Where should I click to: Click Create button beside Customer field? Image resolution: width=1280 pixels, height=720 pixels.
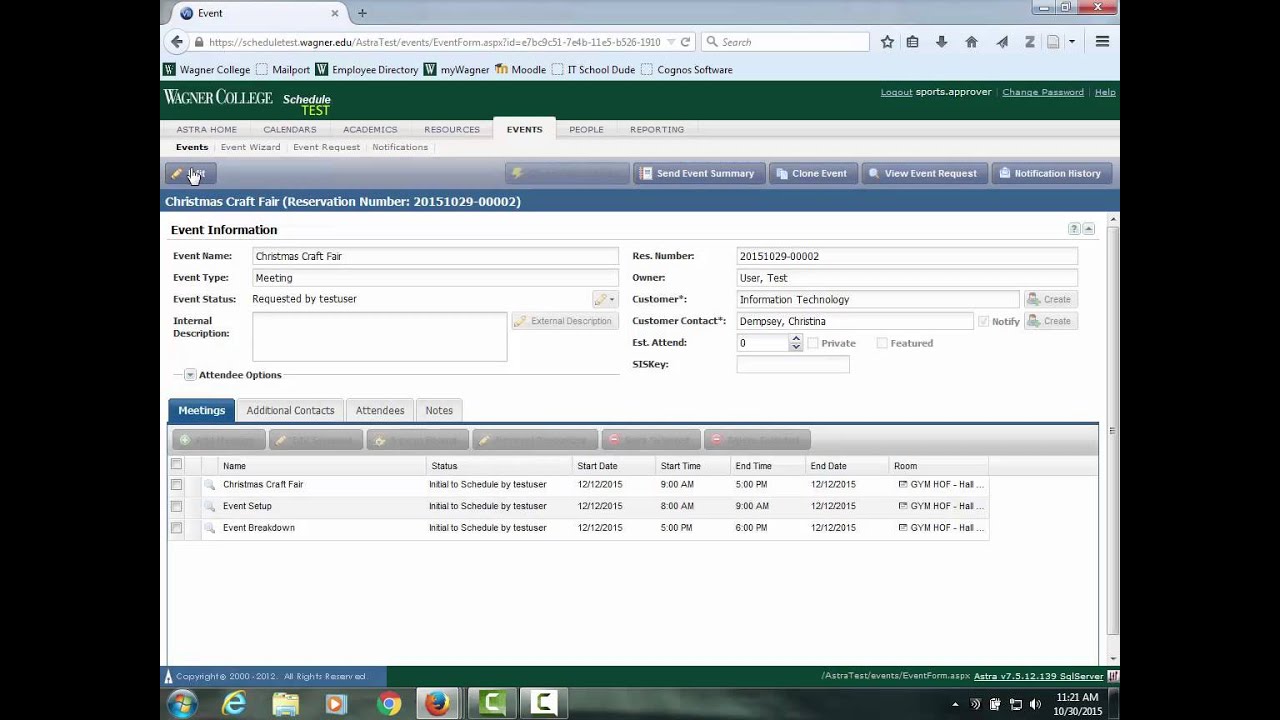(1050, 299)
